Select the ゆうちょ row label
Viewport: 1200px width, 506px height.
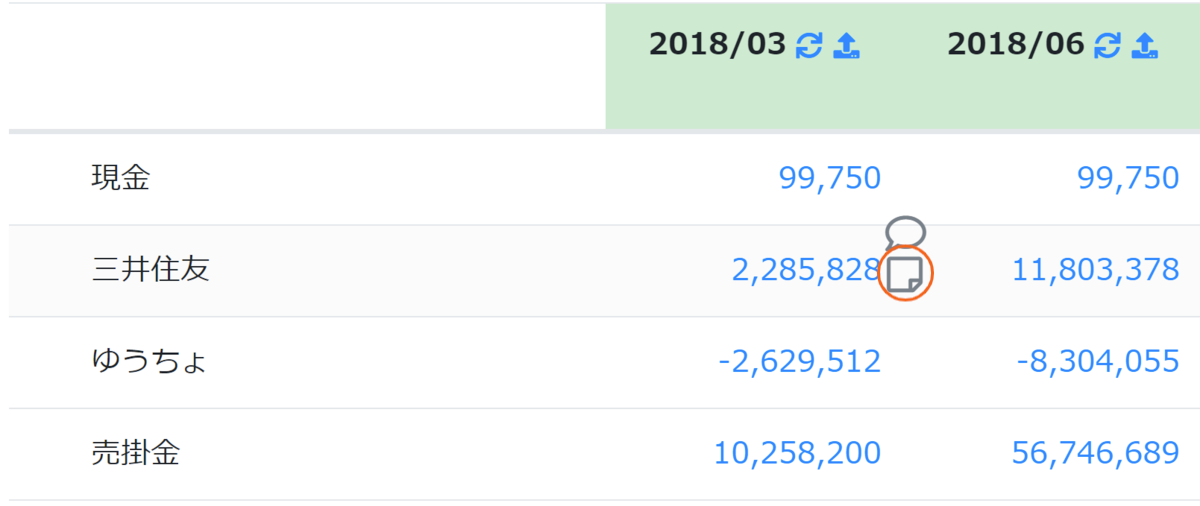click(x=149, y=362)
